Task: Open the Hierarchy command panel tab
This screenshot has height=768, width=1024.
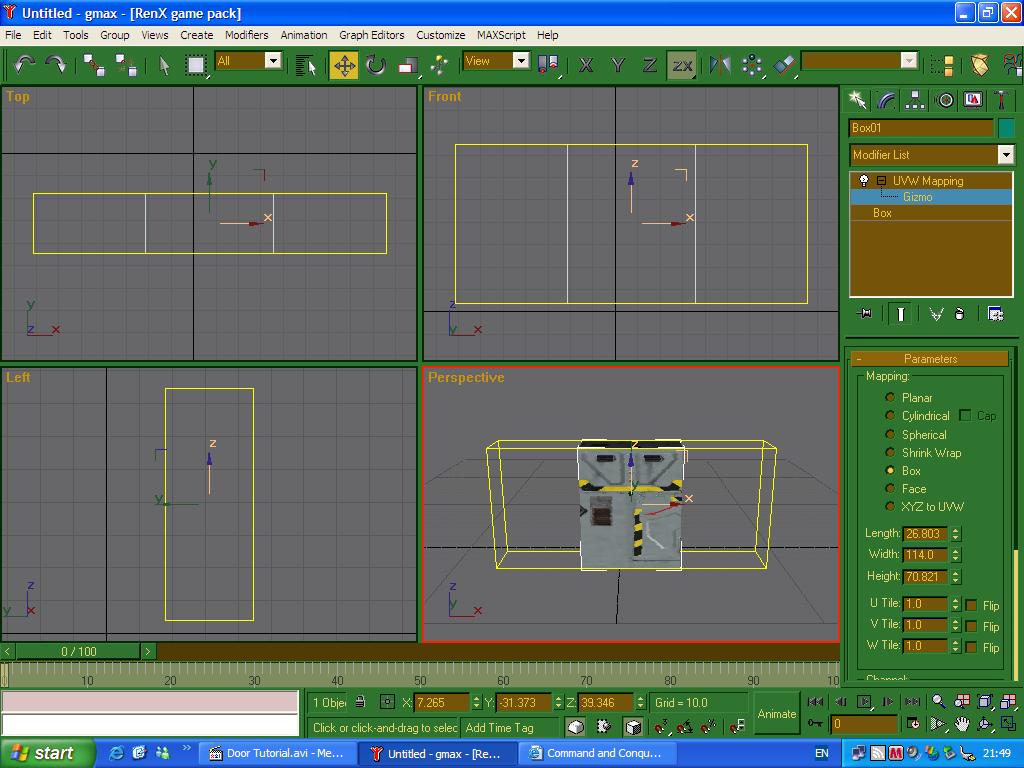Action: (x=915, y=100)
